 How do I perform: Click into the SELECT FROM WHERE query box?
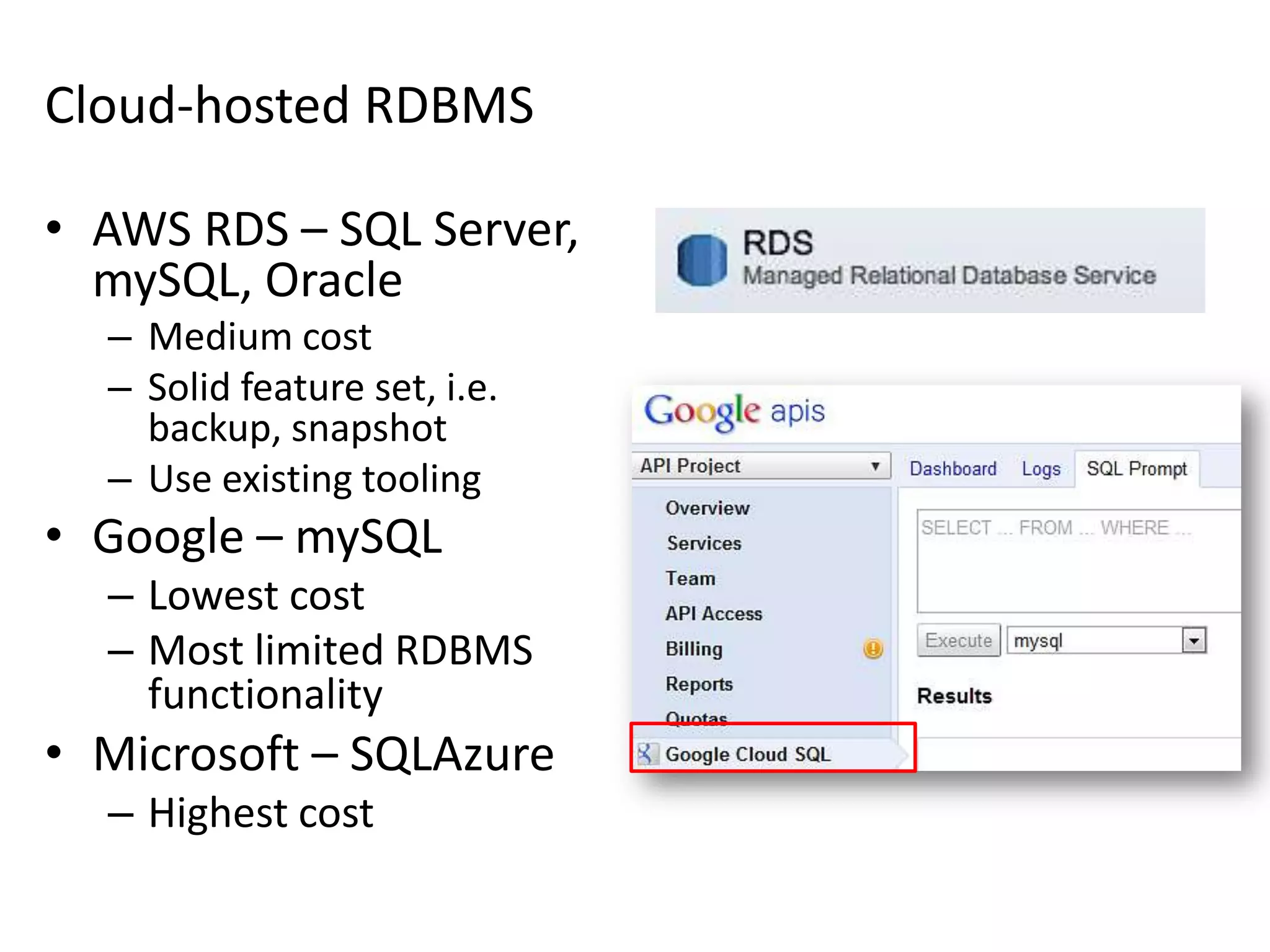[1079, 561]
